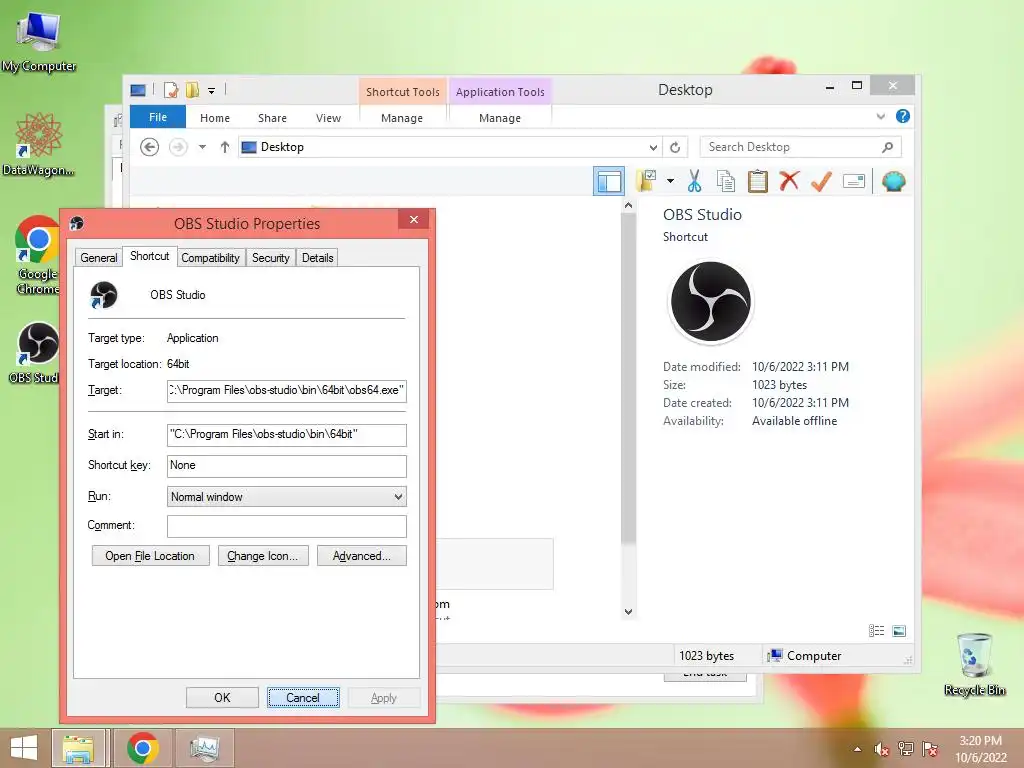Viewport: 1024px width, 768px height.
Task: Open dropdown arrow beside folder options icon
Action: click(x=670, y=181)
